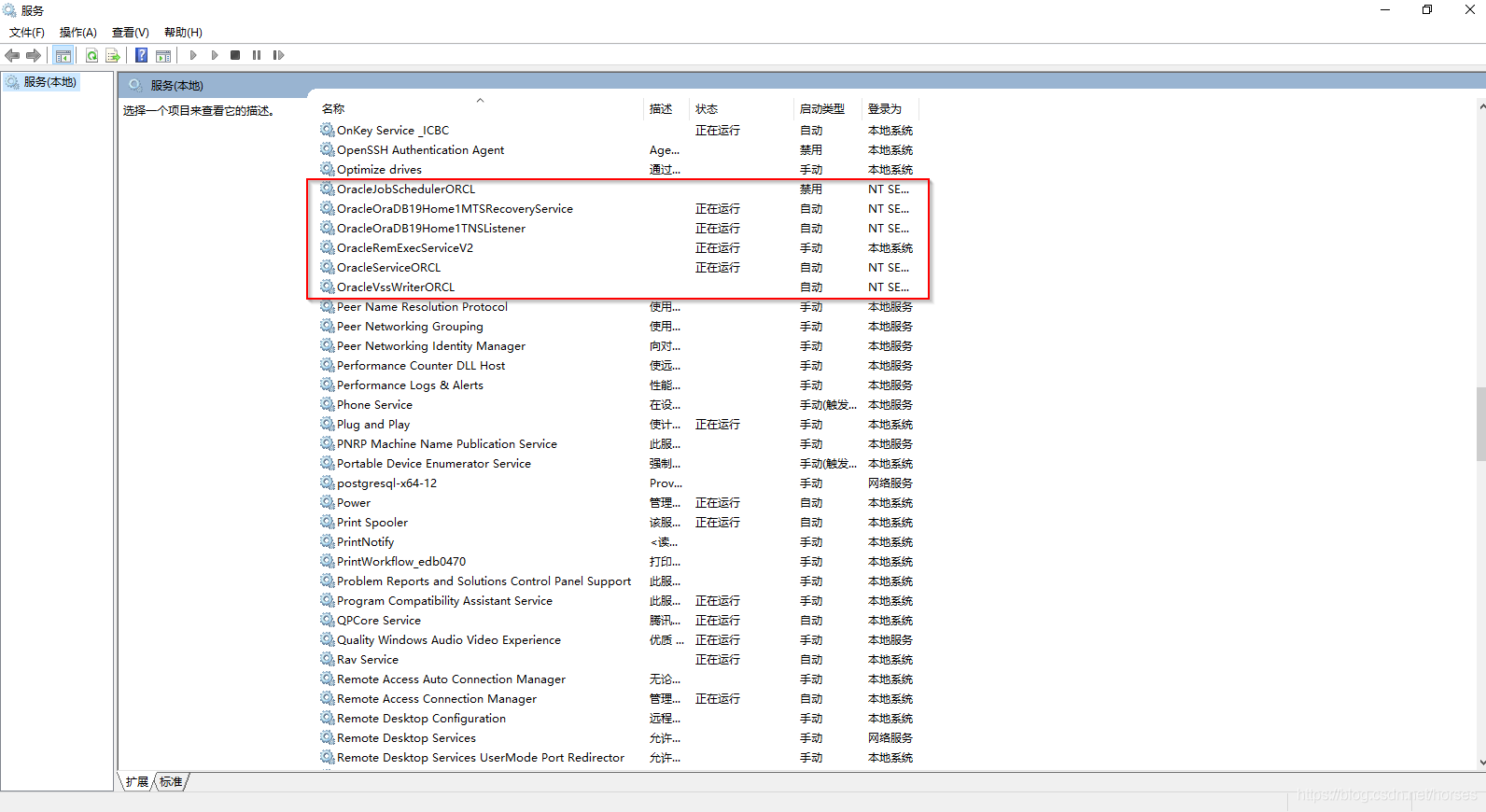Toggle the show/hide console tree icon
Image resolution: width=1486 pixels, height=812 pixels.
point(63,56)
